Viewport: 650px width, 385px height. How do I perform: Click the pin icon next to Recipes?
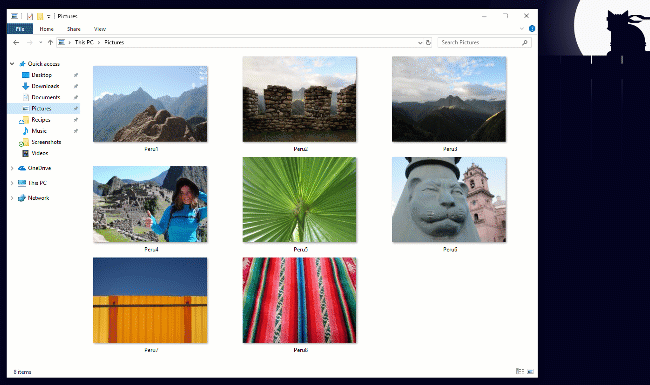[x=76, y=120]
